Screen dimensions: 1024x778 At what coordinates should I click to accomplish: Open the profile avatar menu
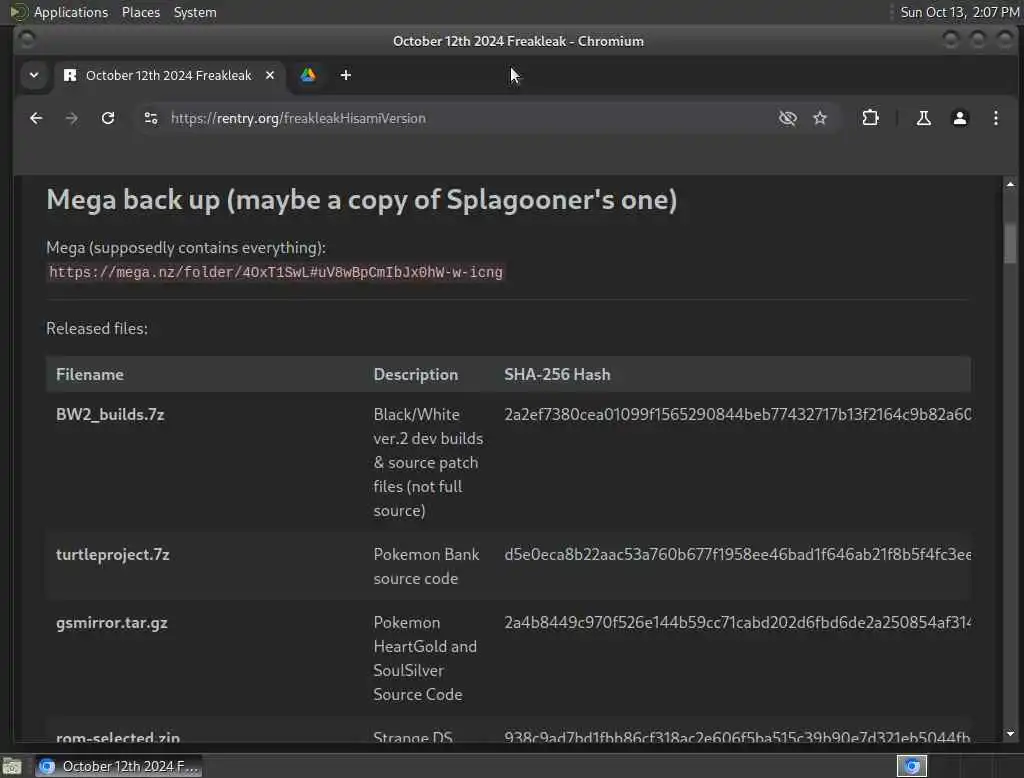pos(959,118)
